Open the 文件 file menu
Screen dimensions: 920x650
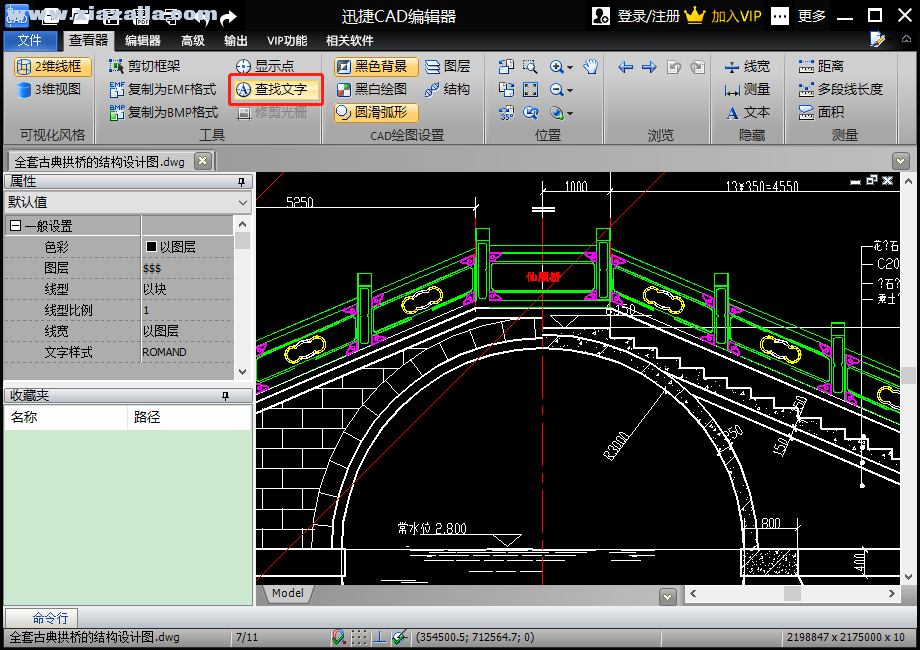click(x=30, y=40)
